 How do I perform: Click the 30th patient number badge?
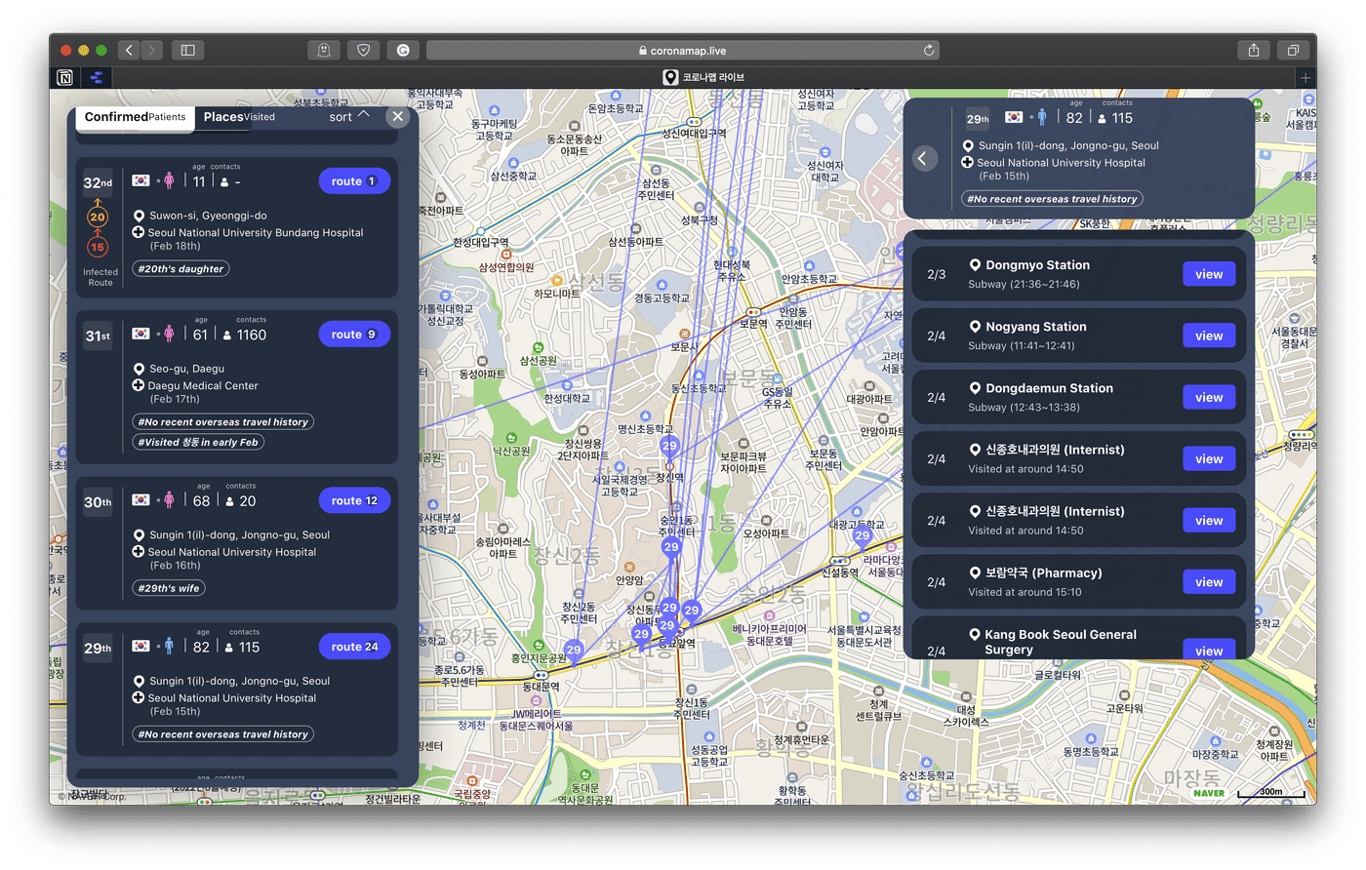pyautogui.click(x=97, y=502)
